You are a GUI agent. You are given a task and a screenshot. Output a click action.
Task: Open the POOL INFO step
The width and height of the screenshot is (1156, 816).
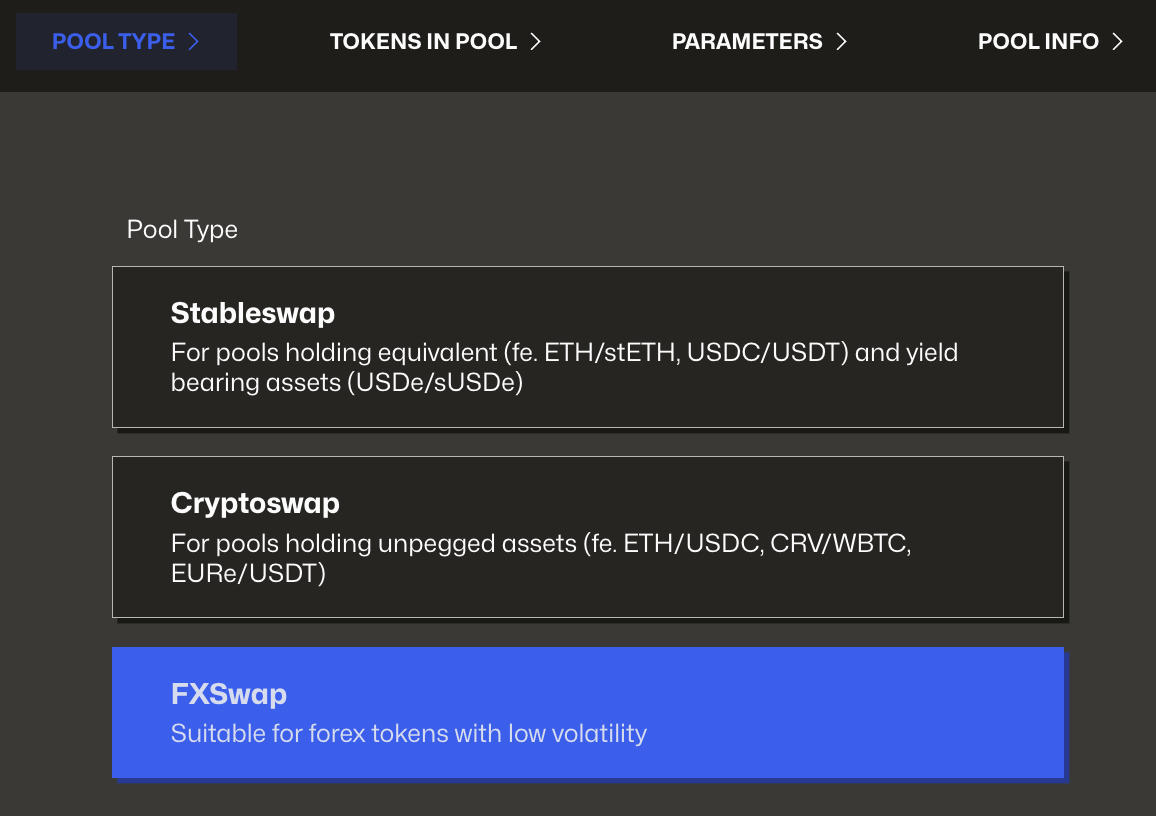coord(1038,41)
